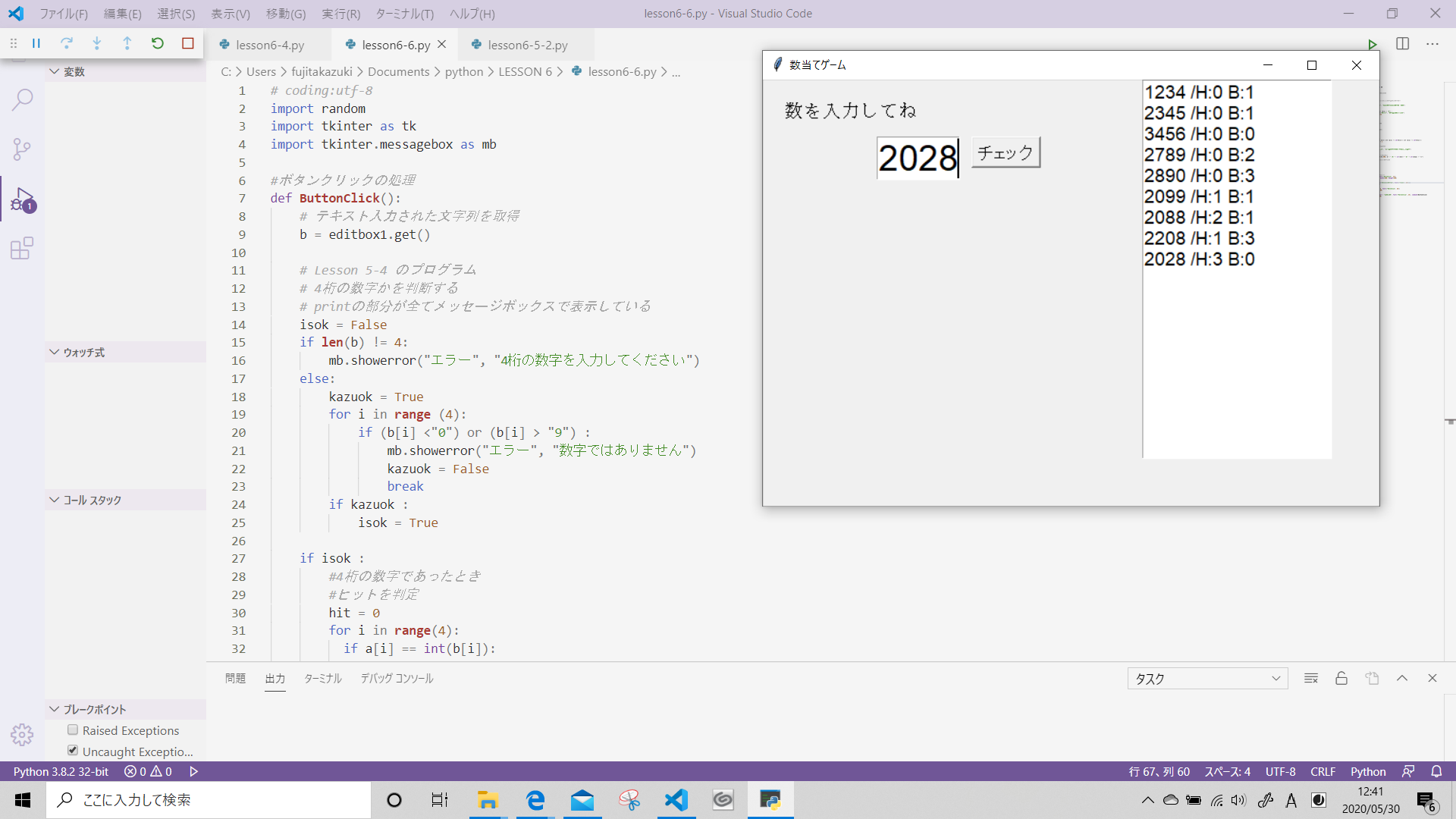The image size is (1456, 819).
Task: Click the debug Step Into icon
Action: pyautogui.click(x=97, y=43)
